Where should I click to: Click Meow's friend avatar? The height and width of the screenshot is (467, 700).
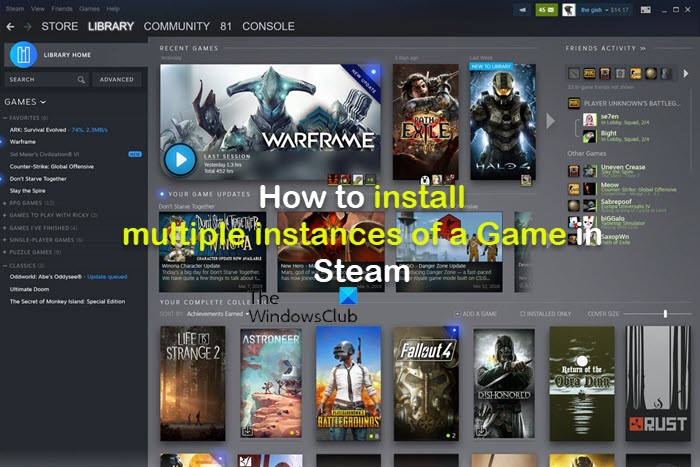click(589, 188)
